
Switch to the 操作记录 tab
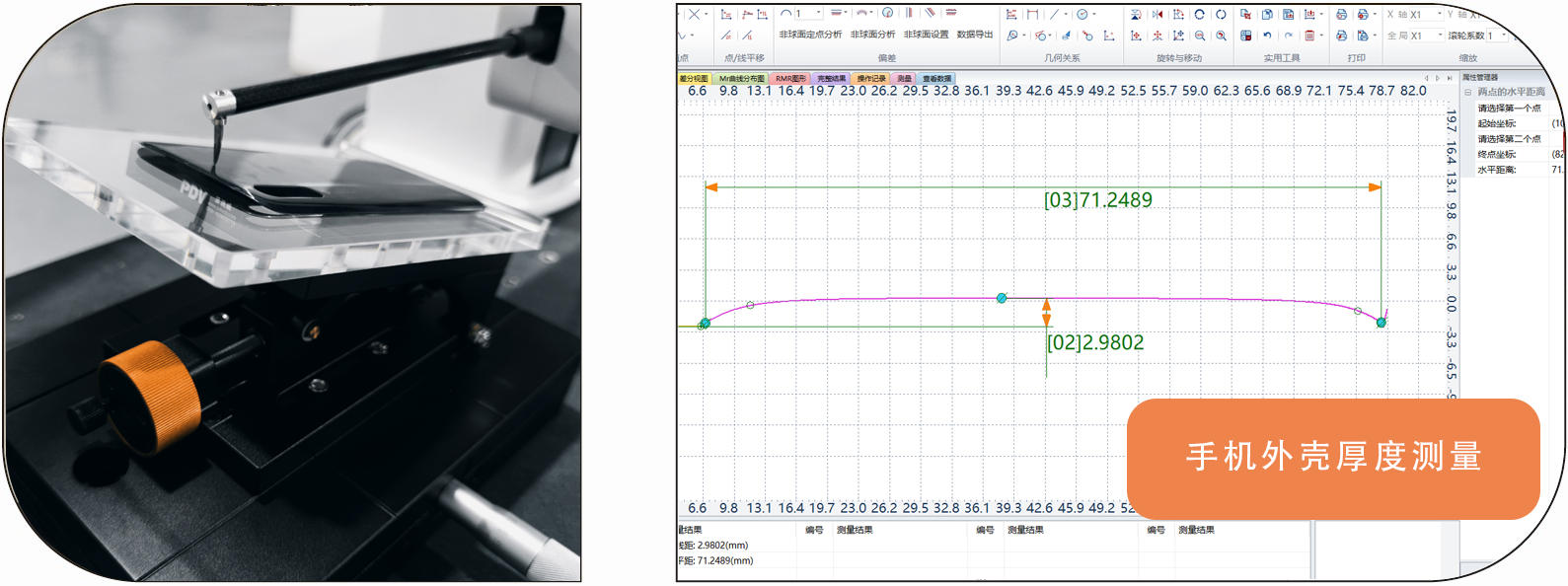870,78
